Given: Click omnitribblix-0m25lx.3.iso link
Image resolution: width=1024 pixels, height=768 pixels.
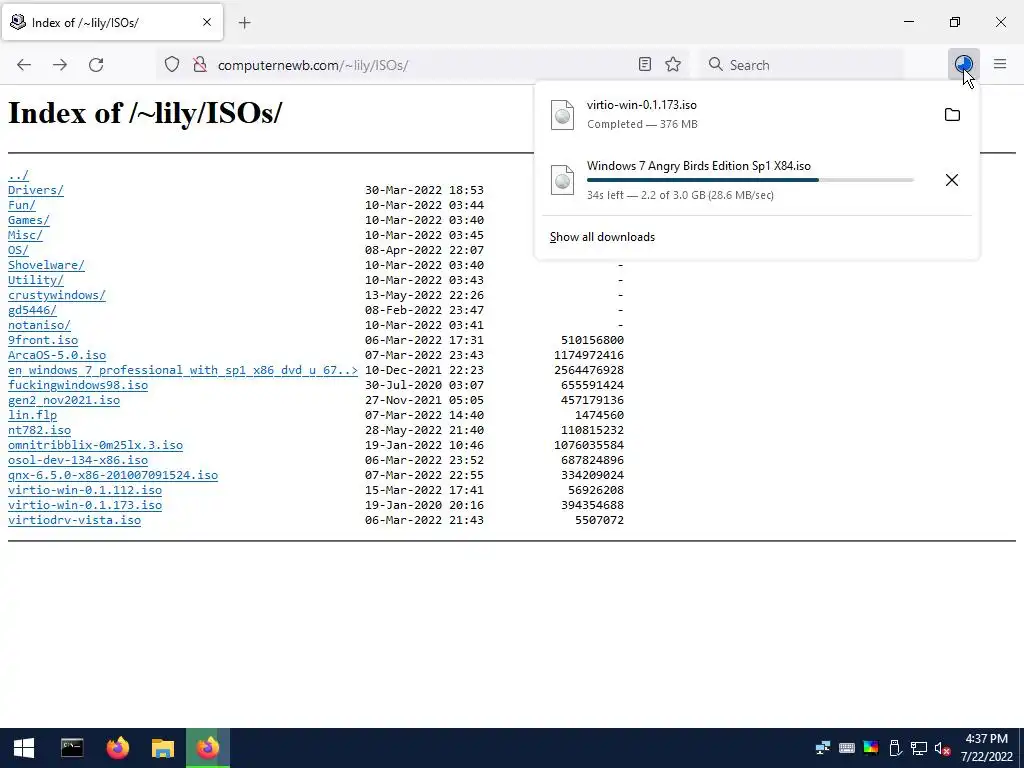Looking at the screenshot, I should click(x=95, y=445).
